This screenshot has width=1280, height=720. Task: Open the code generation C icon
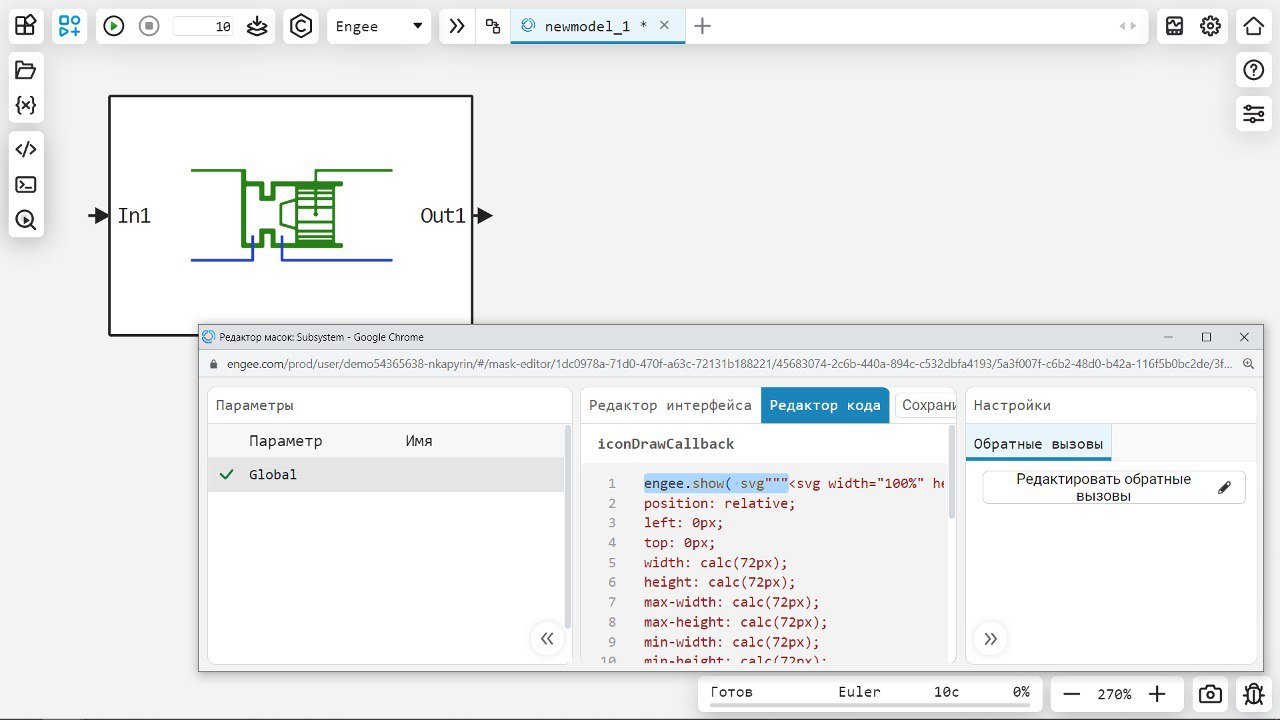click(x=301, y=26)
